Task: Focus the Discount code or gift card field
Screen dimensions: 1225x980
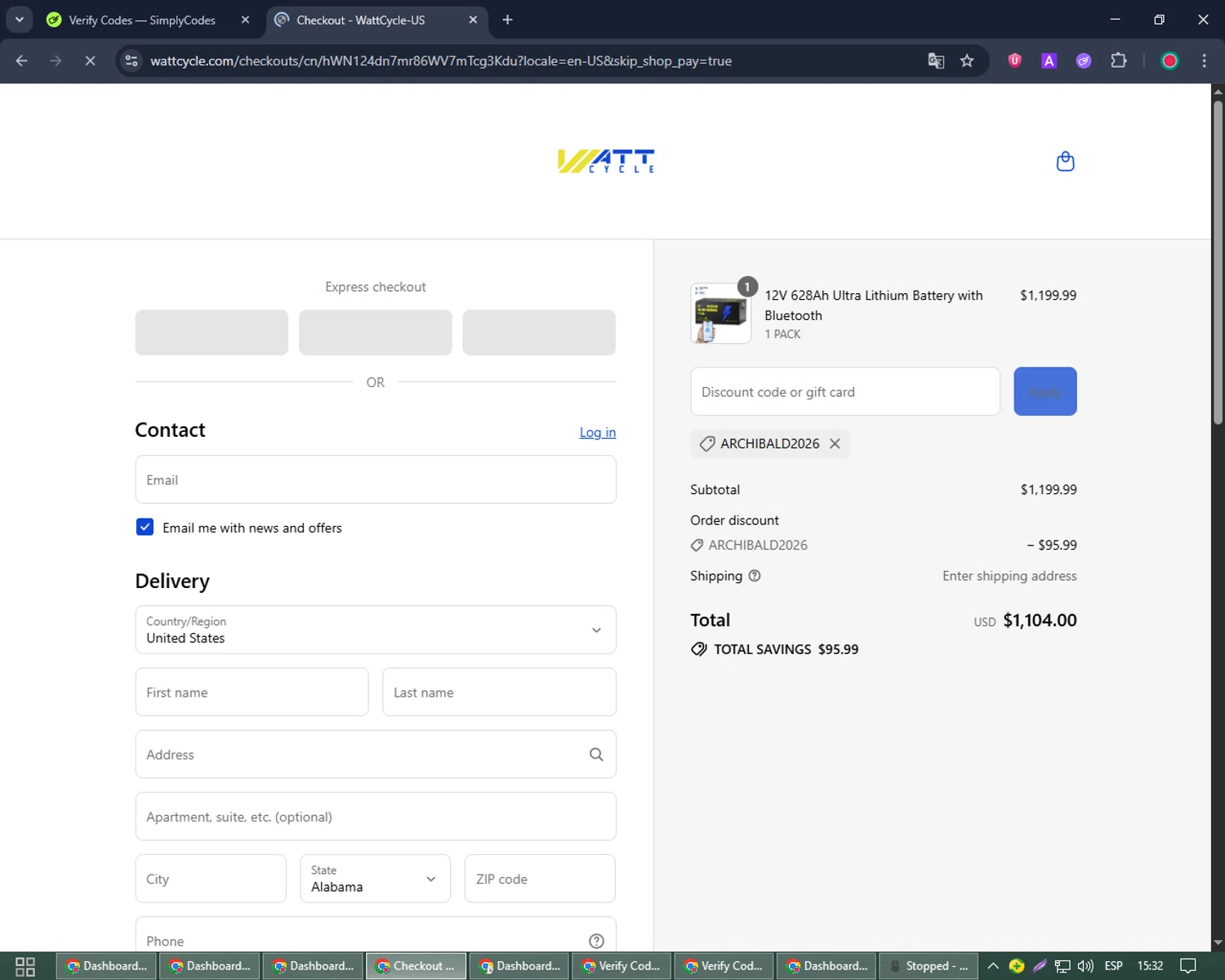Action: [x=845, y=391]
